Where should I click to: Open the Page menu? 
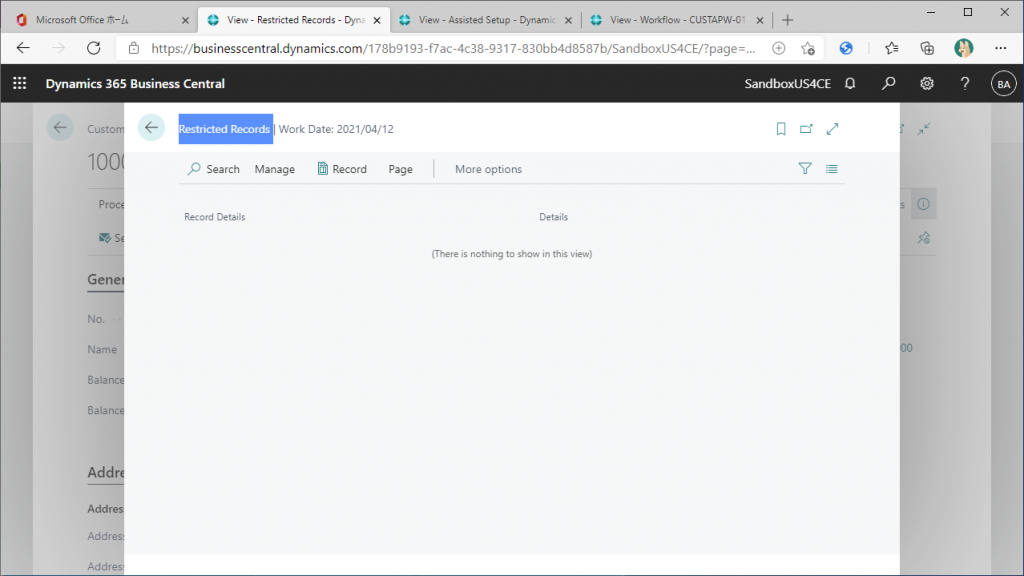400,169
